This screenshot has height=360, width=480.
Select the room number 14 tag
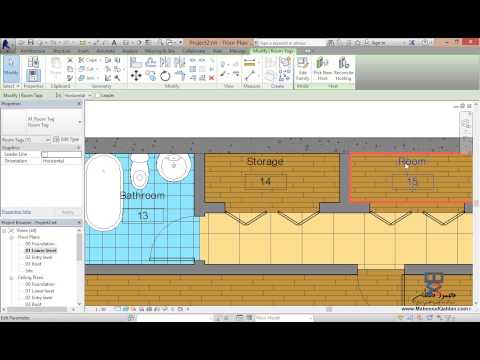point(266,181)
